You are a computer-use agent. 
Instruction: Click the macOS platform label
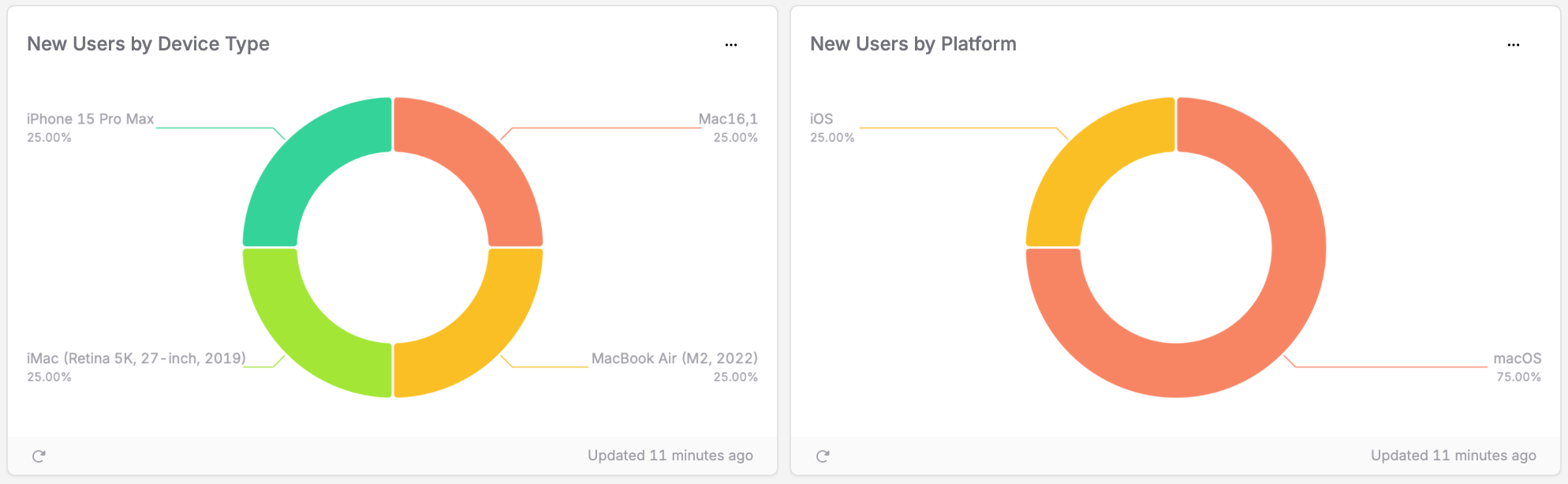click(1517, 359)
